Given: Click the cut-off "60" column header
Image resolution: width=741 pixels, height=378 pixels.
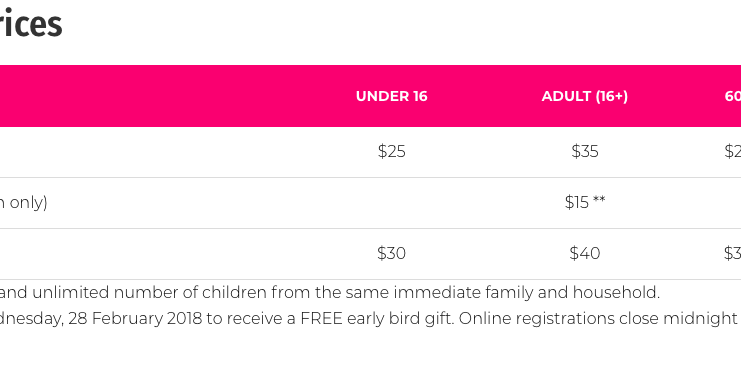Looking at the screenshot, I should click(x=732, y=96).
